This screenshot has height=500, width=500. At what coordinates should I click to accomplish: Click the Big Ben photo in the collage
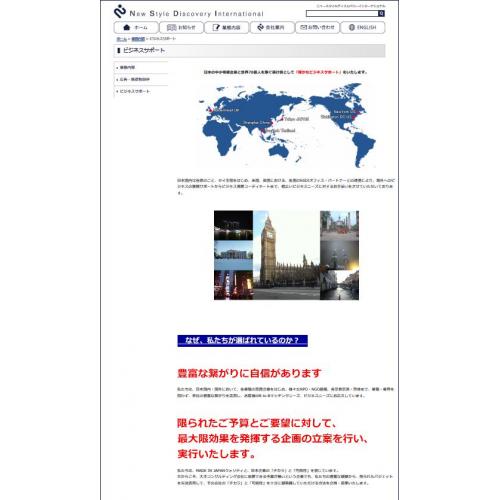click(x=287, y=255)
